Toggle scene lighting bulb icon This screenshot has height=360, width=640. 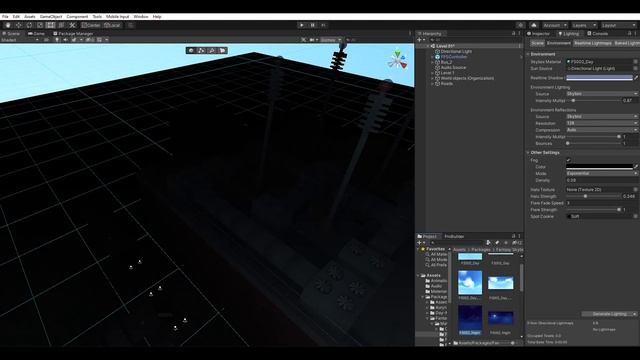57,40
